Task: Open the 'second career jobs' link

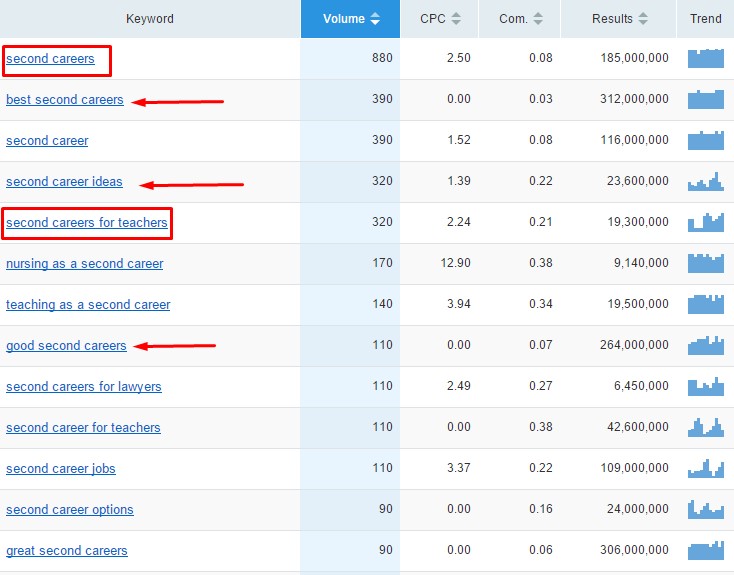Action: pos(61,469)
